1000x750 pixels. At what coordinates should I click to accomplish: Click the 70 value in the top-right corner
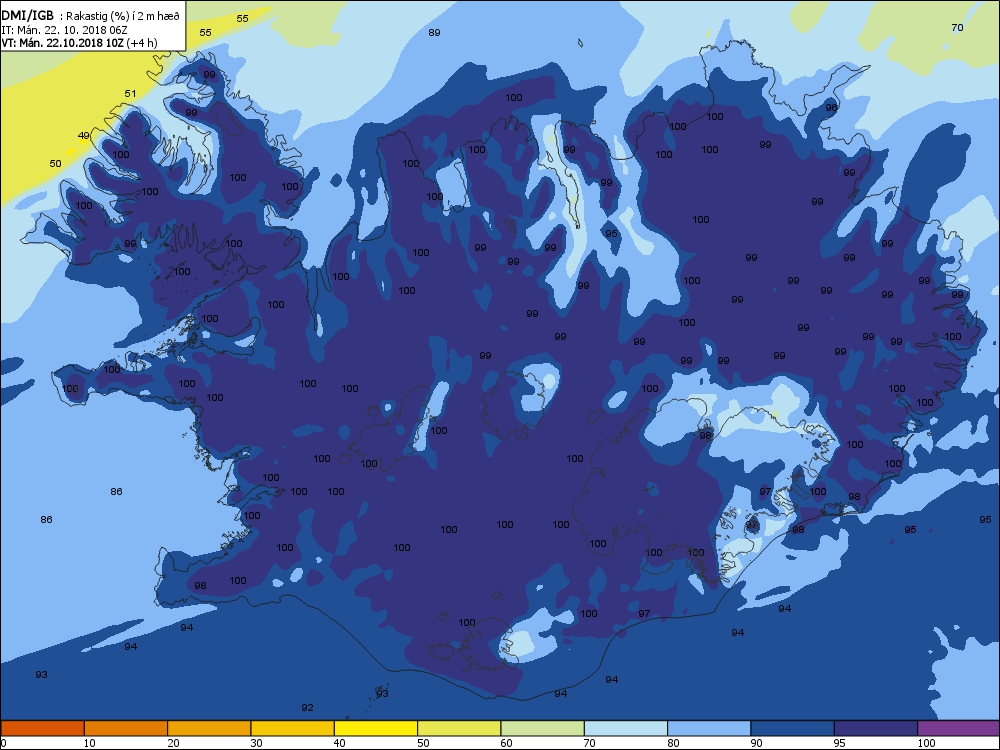(x=957, y=27)
